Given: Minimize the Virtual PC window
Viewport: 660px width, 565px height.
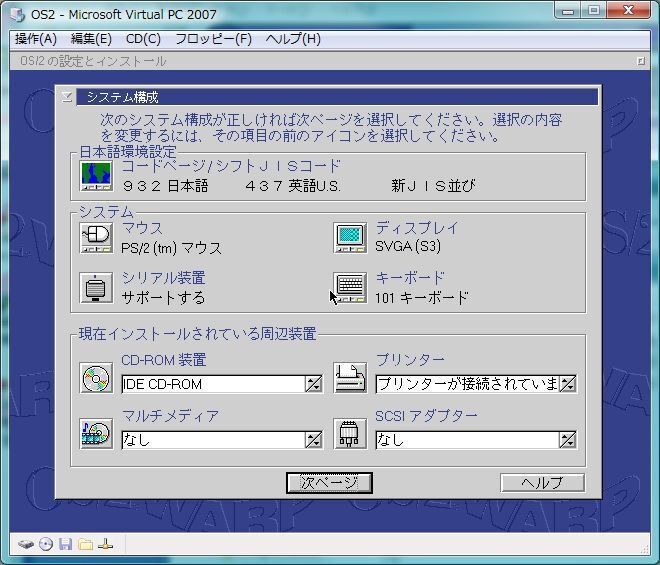Looking at the screenshot, I should pyautogui.click(x=568, y=10).
